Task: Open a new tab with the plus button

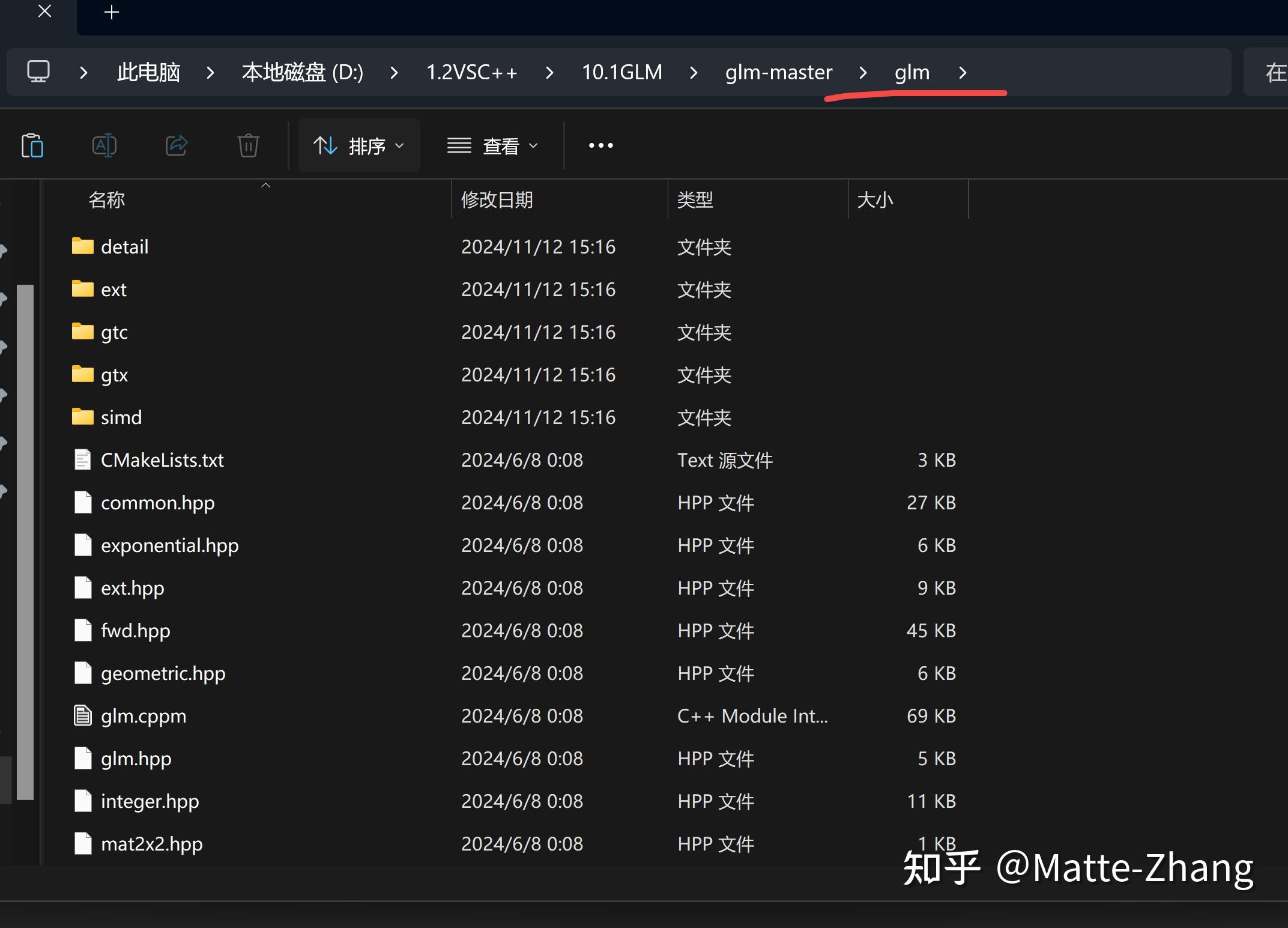Action: [111, 11]
